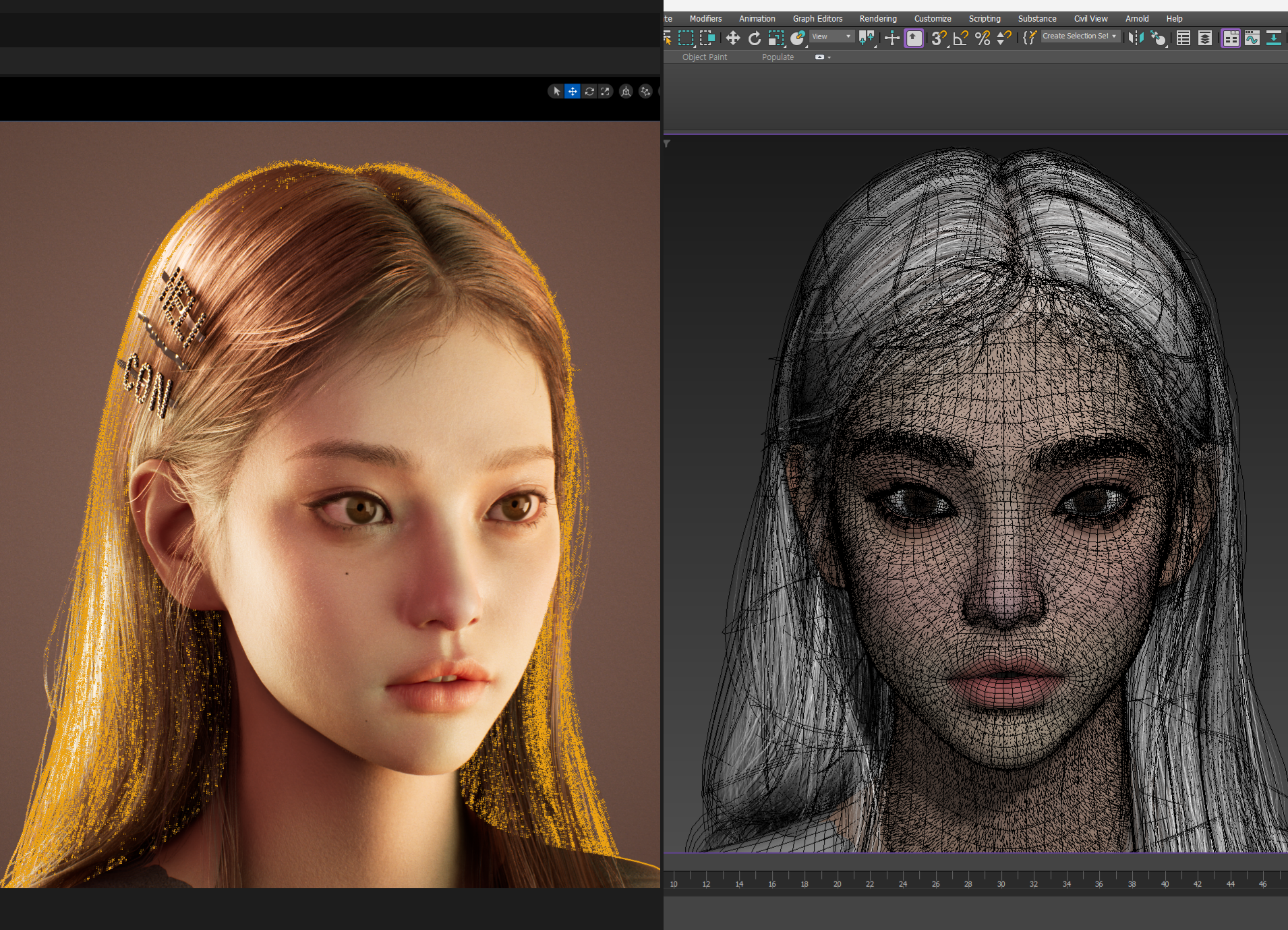Jump to frame 30 on the timeline
This screenshot has height=930, width=1288.
[x=1001, y=884]
